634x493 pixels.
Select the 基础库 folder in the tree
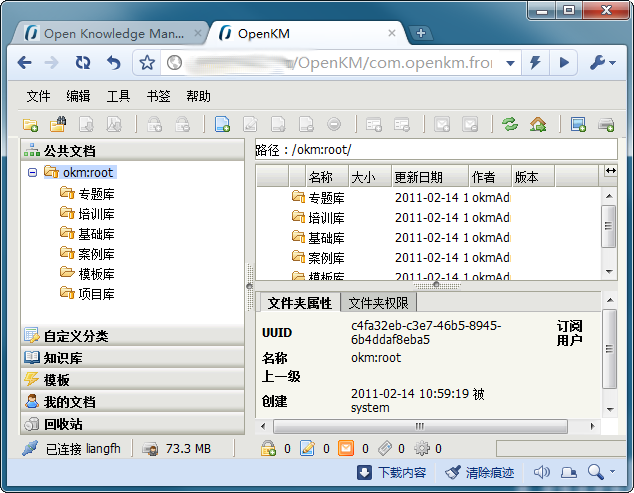96,234
